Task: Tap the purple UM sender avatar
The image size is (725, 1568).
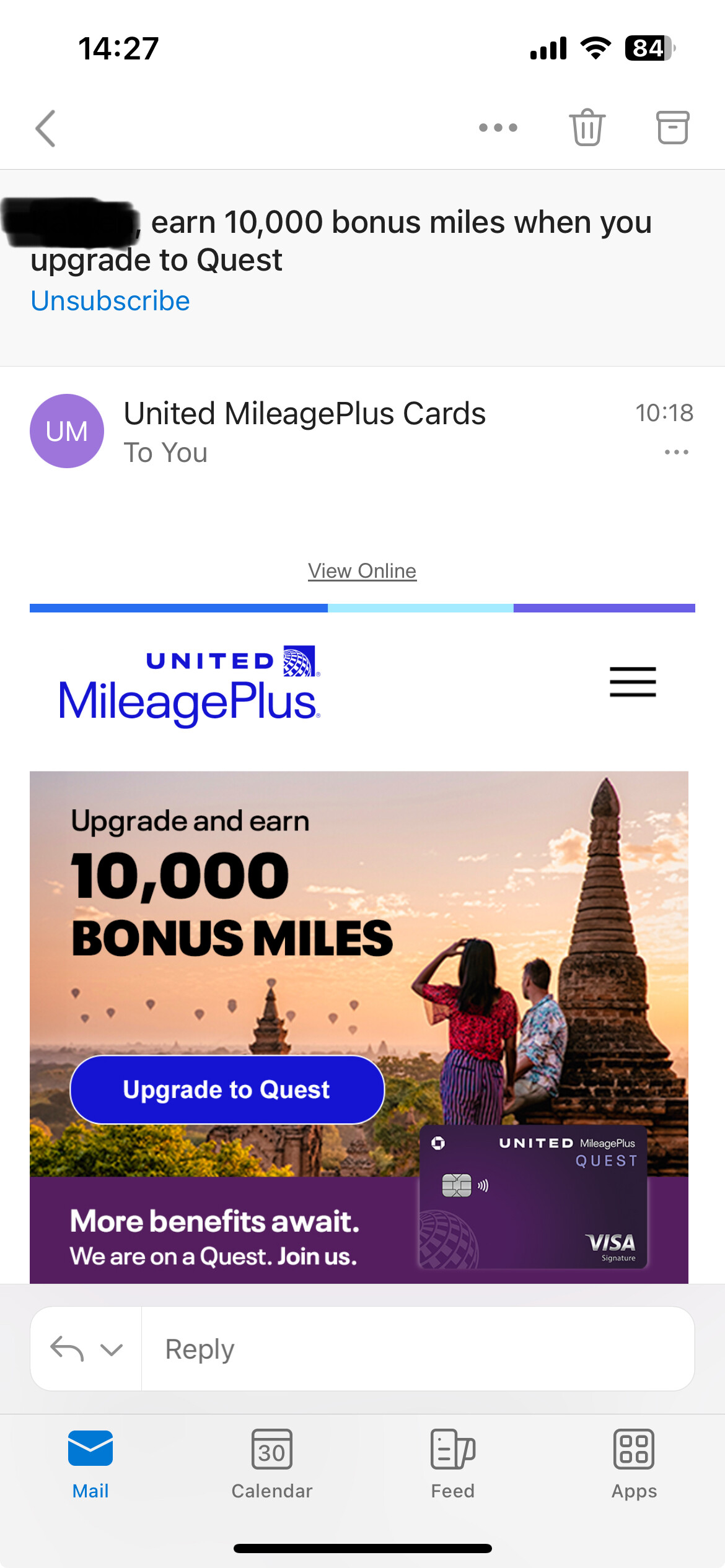Action: click(67, 431)
